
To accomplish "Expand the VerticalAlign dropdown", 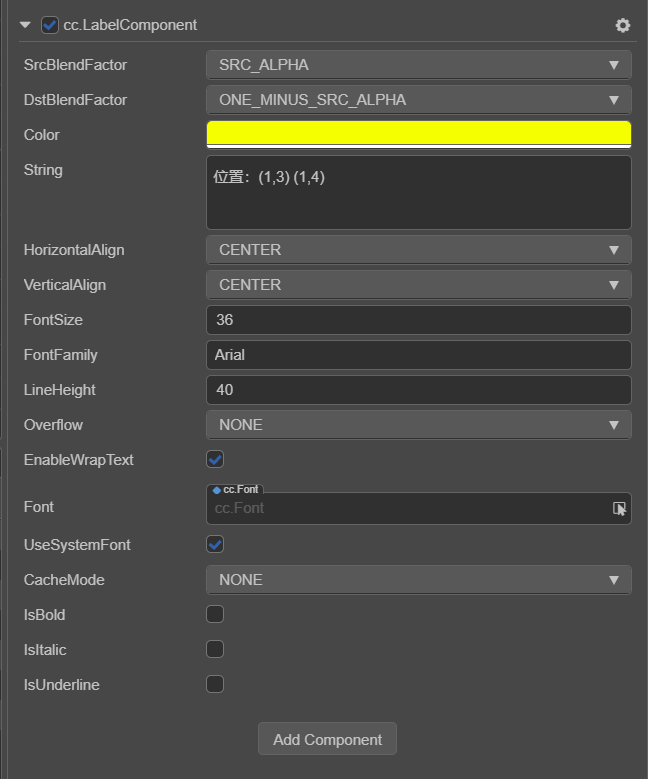I will (x=418, y=285).
